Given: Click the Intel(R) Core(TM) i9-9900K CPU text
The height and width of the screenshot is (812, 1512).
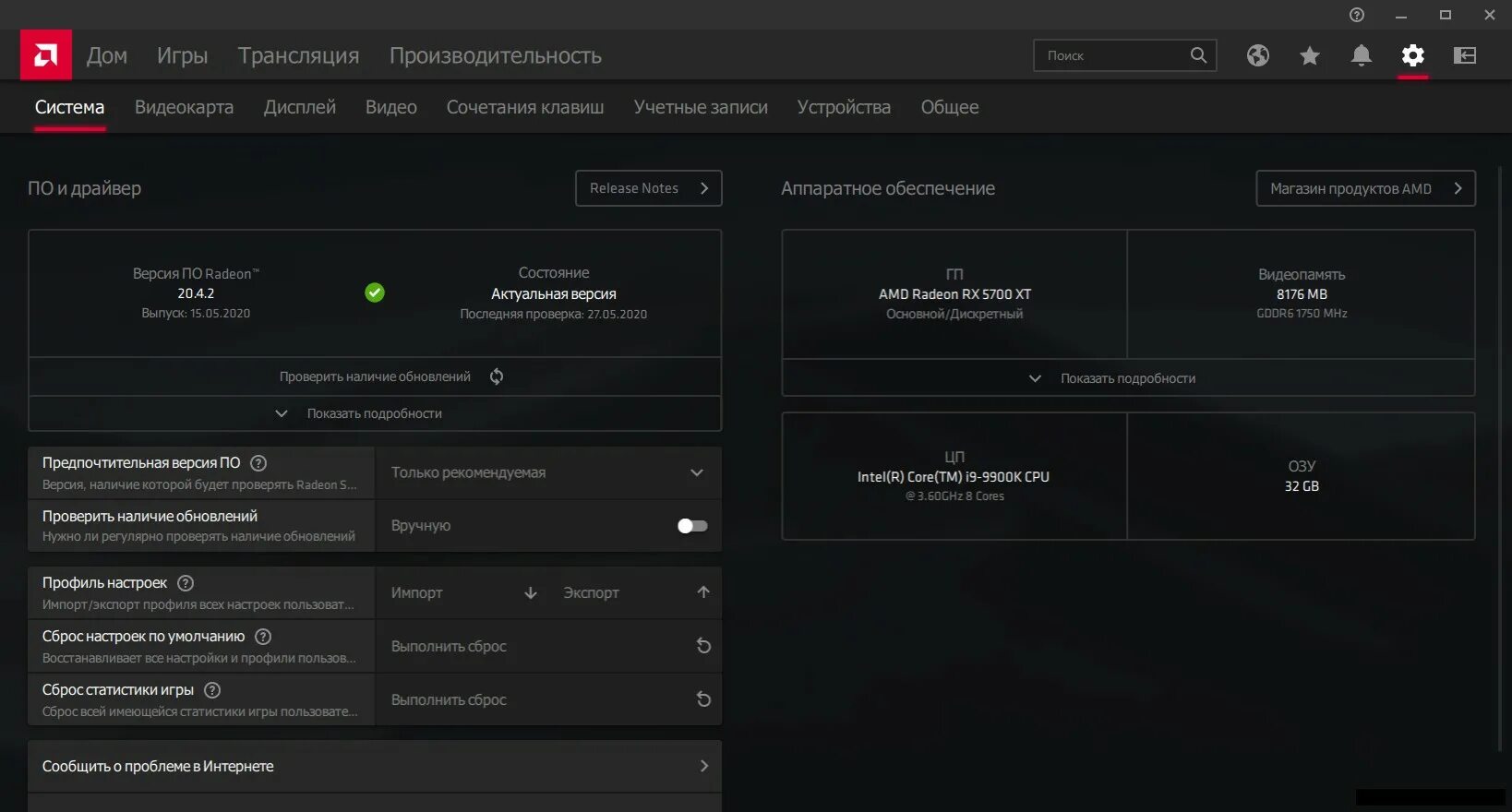Looking at the screenshot, I should [x=954, y=477].
